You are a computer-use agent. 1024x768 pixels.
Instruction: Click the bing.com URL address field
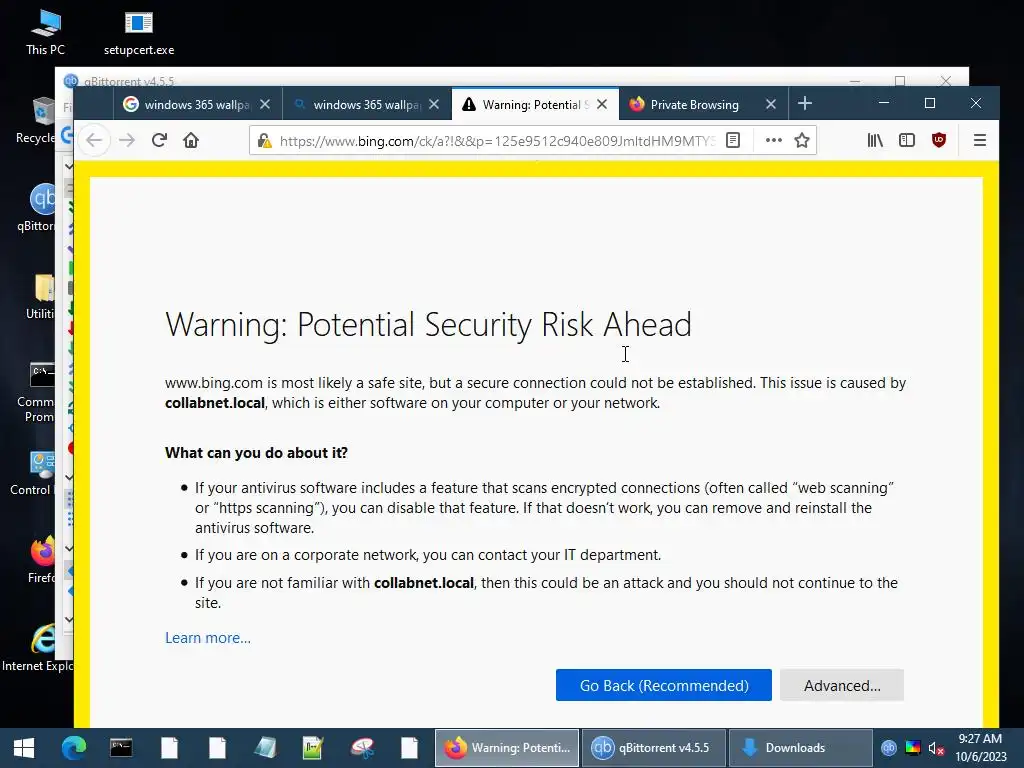pos(496,141)
